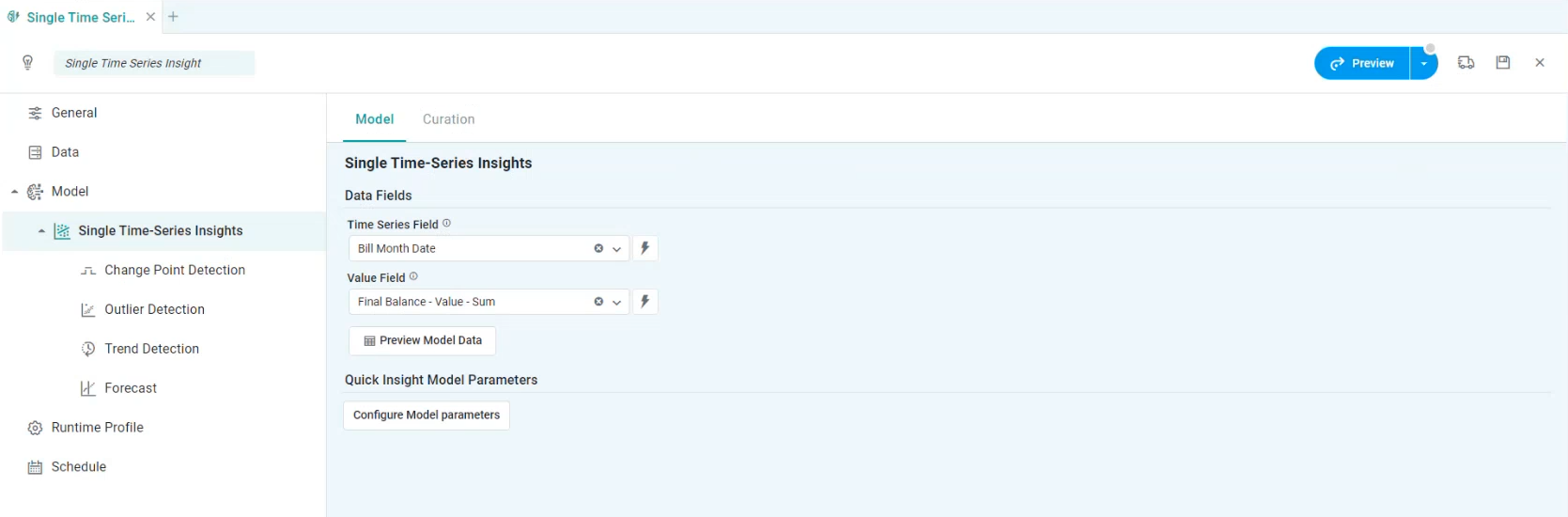
Task: Click info icon next to Time Series Field
Action: point(446,224)
